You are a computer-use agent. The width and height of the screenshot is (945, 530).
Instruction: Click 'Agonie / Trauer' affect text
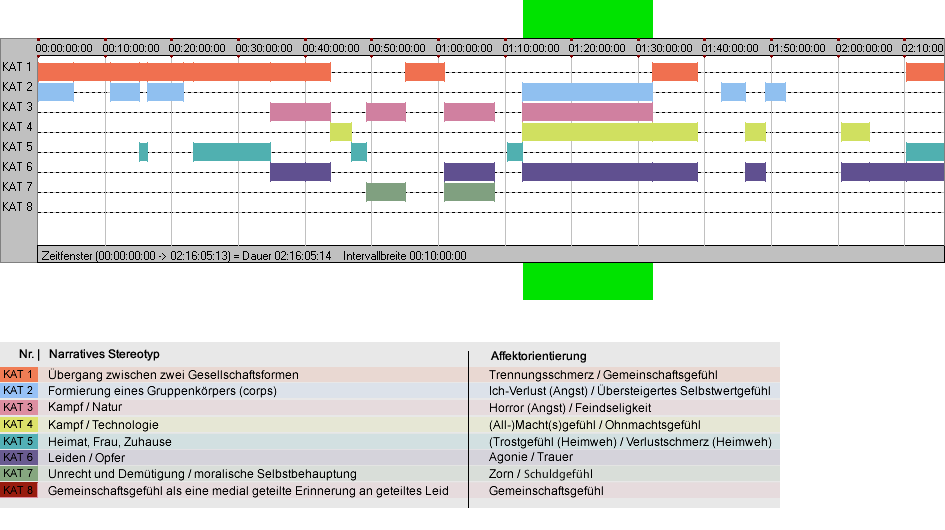click(531, 457)
